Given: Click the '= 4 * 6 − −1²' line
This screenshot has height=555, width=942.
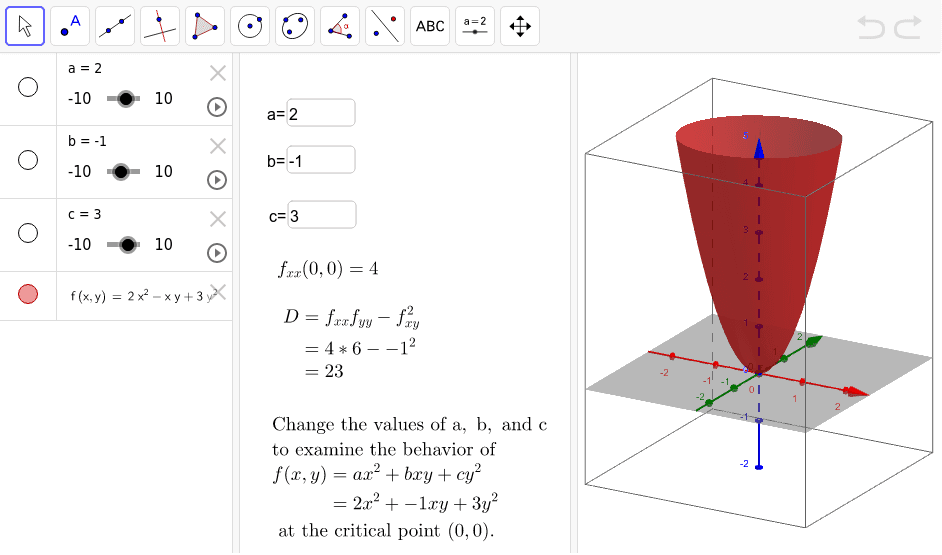Looking at the screenshot, I should click(x=360, y=348).
